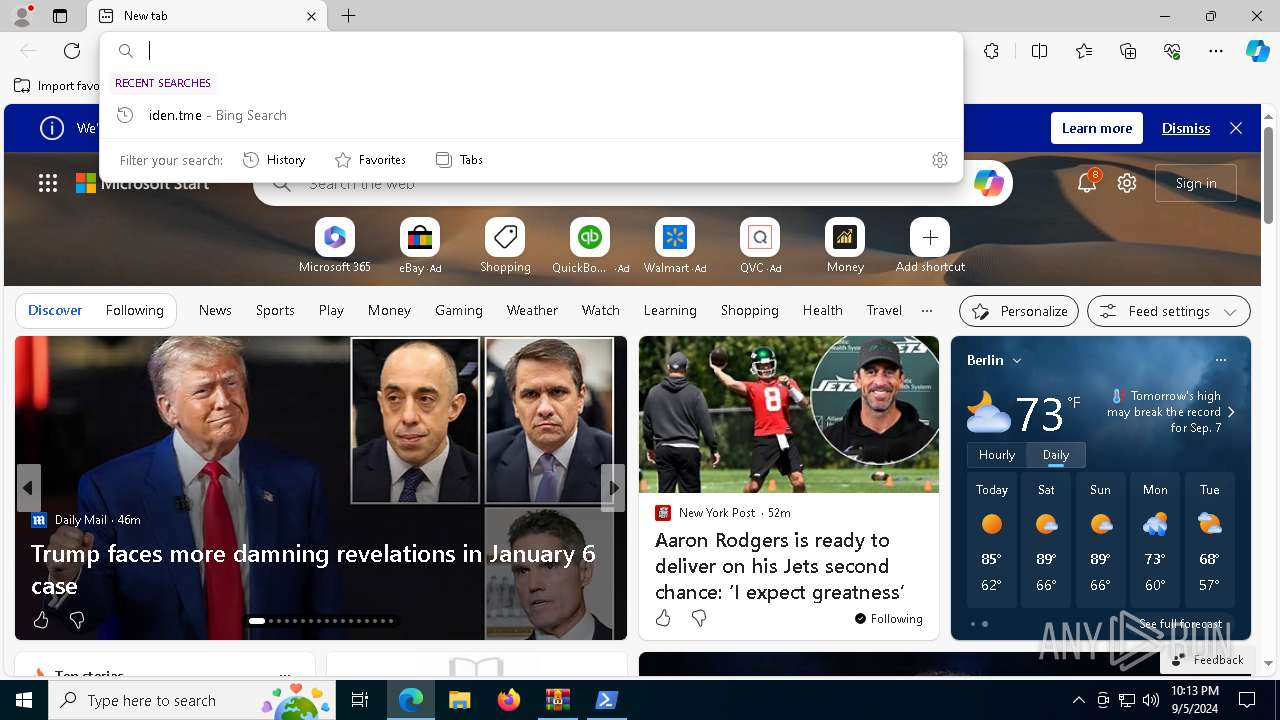Dislike the Aaron Rodgers story
This screenshot has height=720, width=1280.
(699, 619)
